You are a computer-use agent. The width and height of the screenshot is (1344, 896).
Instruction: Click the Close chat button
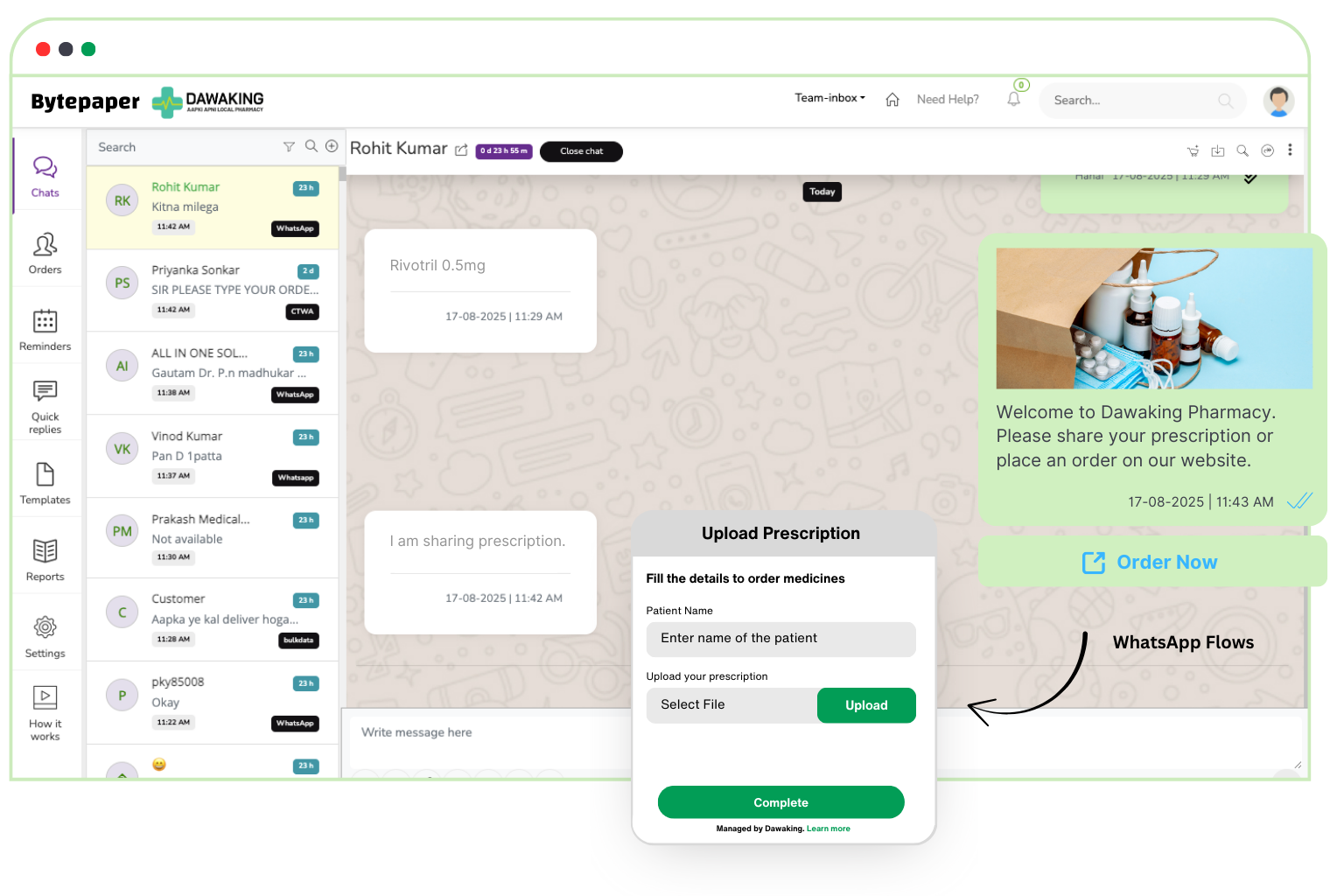point(581,151)
